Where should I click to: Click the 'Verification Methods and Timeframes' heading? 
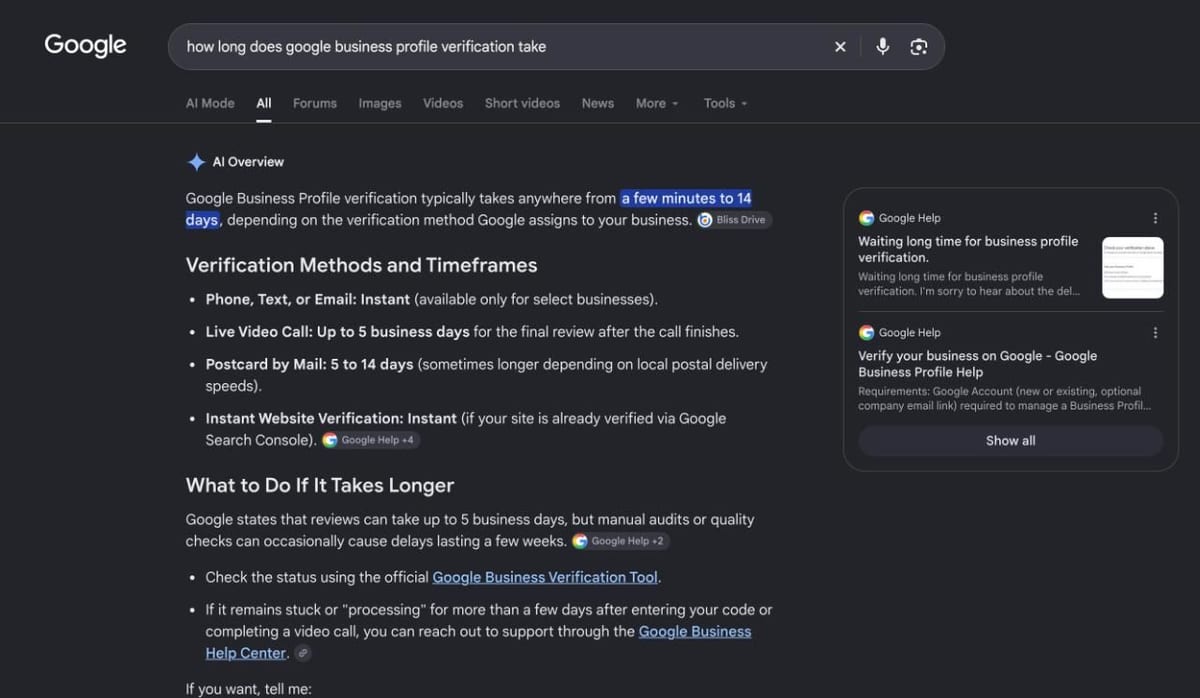pyautogui.click(x=361, y=265)
